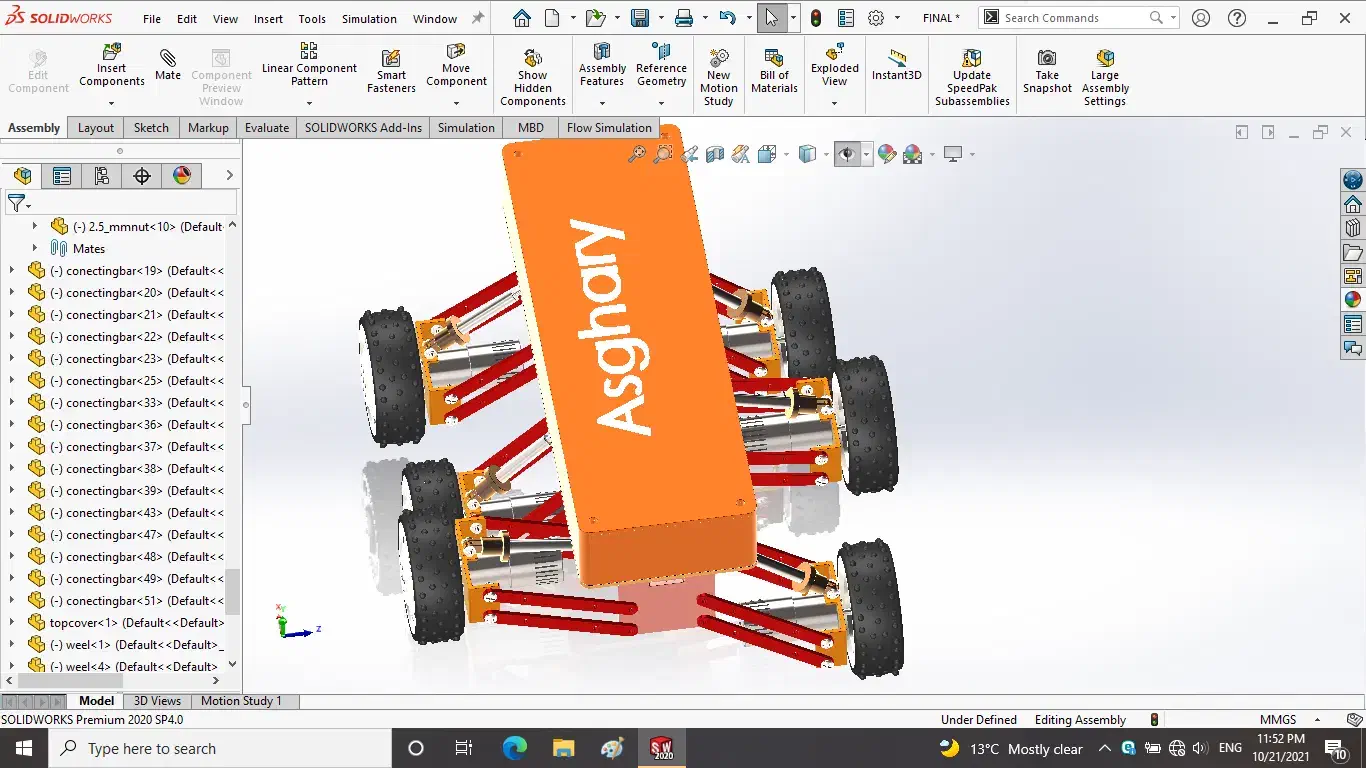
Task: Click the Mate tool in the Assembly ribbon
Action: click(168, 65)
